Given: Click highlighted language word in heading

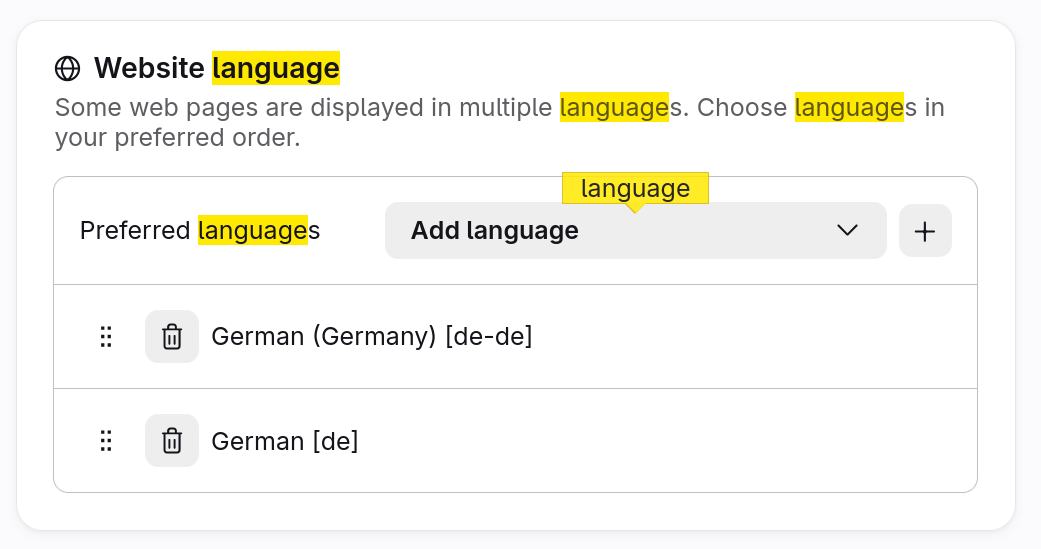Looking at the screenshot, I should [276, 68].
